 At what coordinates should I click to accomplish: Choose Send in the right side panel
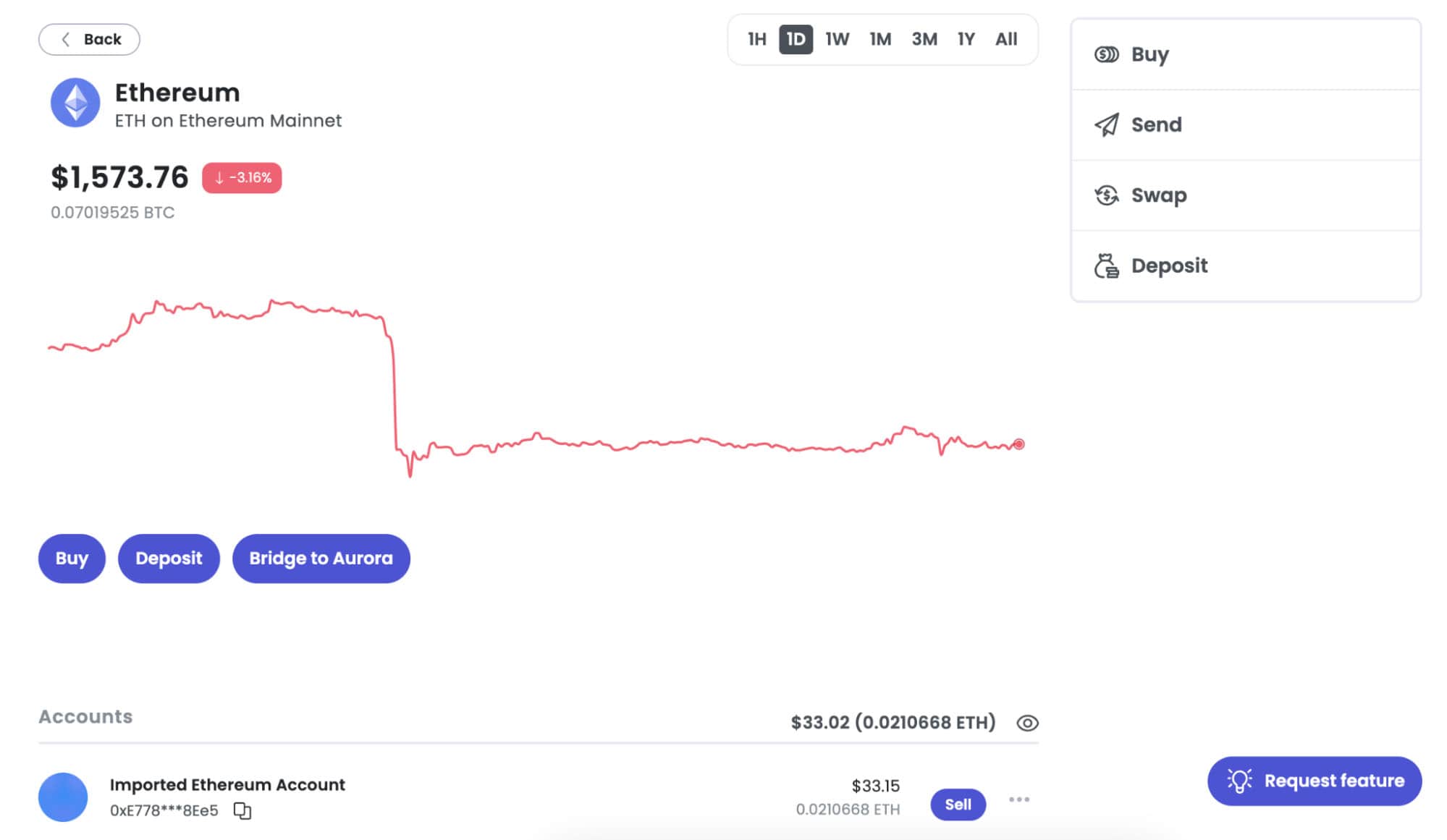(1245, 124)
